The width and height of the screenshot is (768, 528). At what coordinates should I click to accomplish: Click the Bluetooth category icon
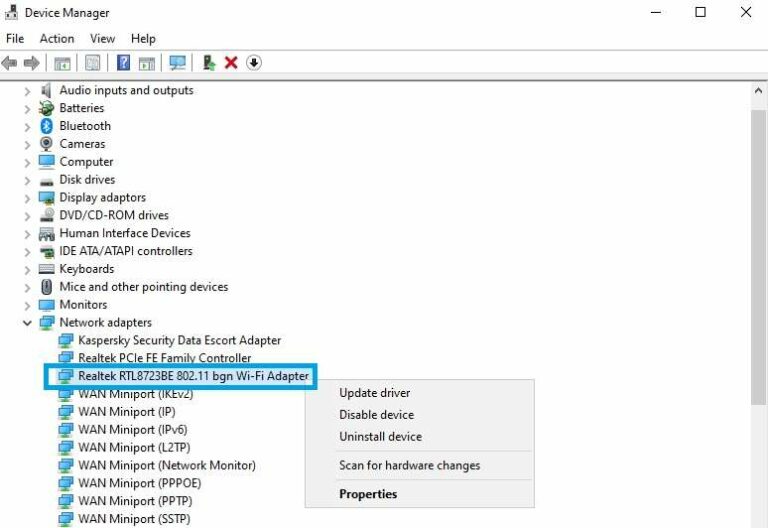pyautogui.click(x=47, y=126)
